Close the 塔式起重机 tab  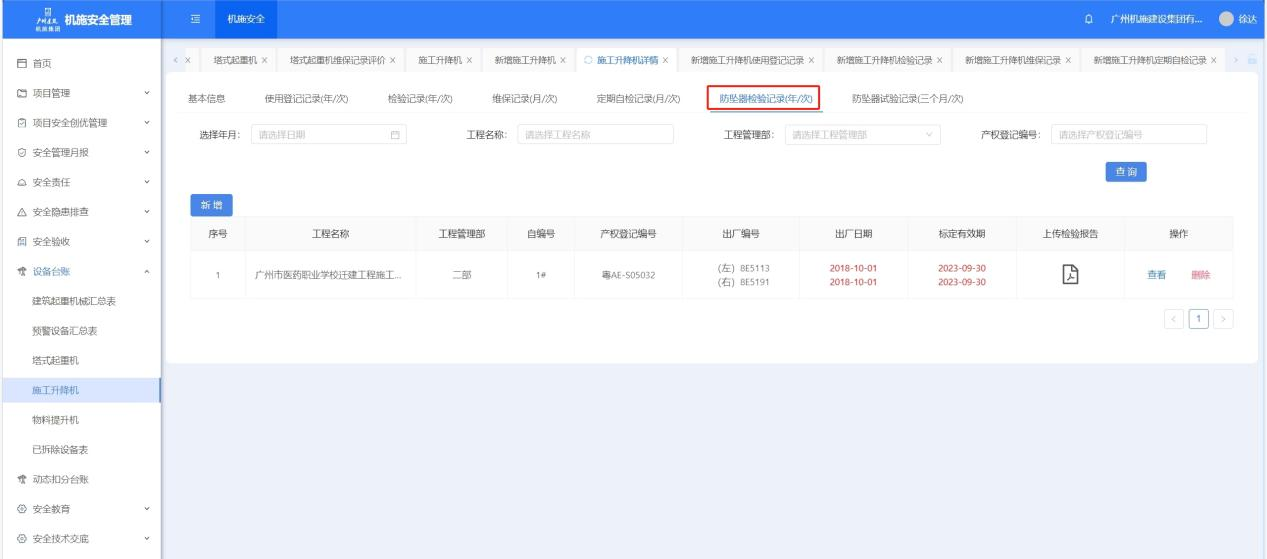pos(263,61)
